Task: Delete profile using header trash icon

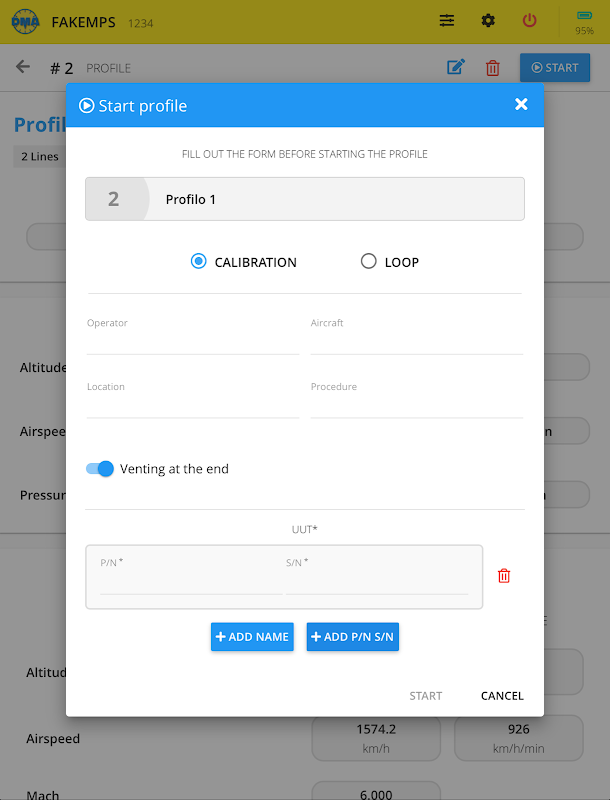Action: [493, 68]
